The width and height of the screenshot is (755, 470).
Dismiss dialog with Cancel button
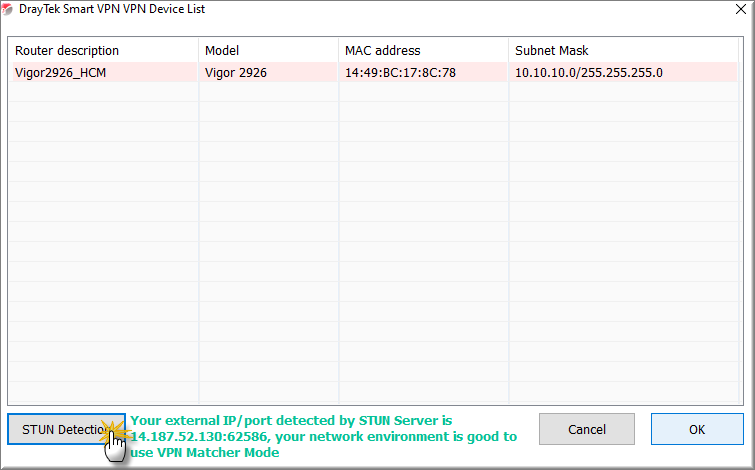(x=586, y=429)
